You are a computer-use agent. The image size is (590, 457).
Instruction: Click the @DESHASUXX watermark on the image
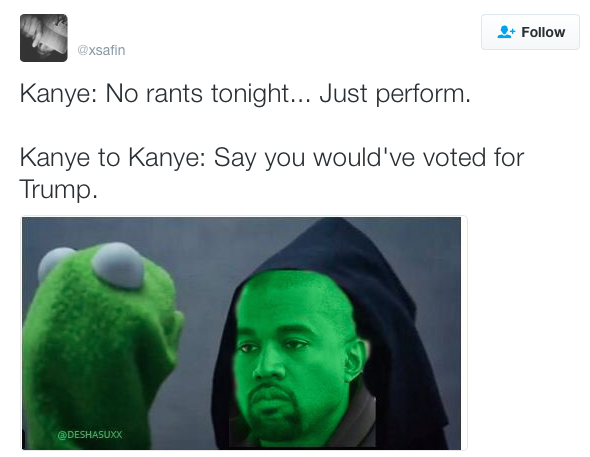90,435
